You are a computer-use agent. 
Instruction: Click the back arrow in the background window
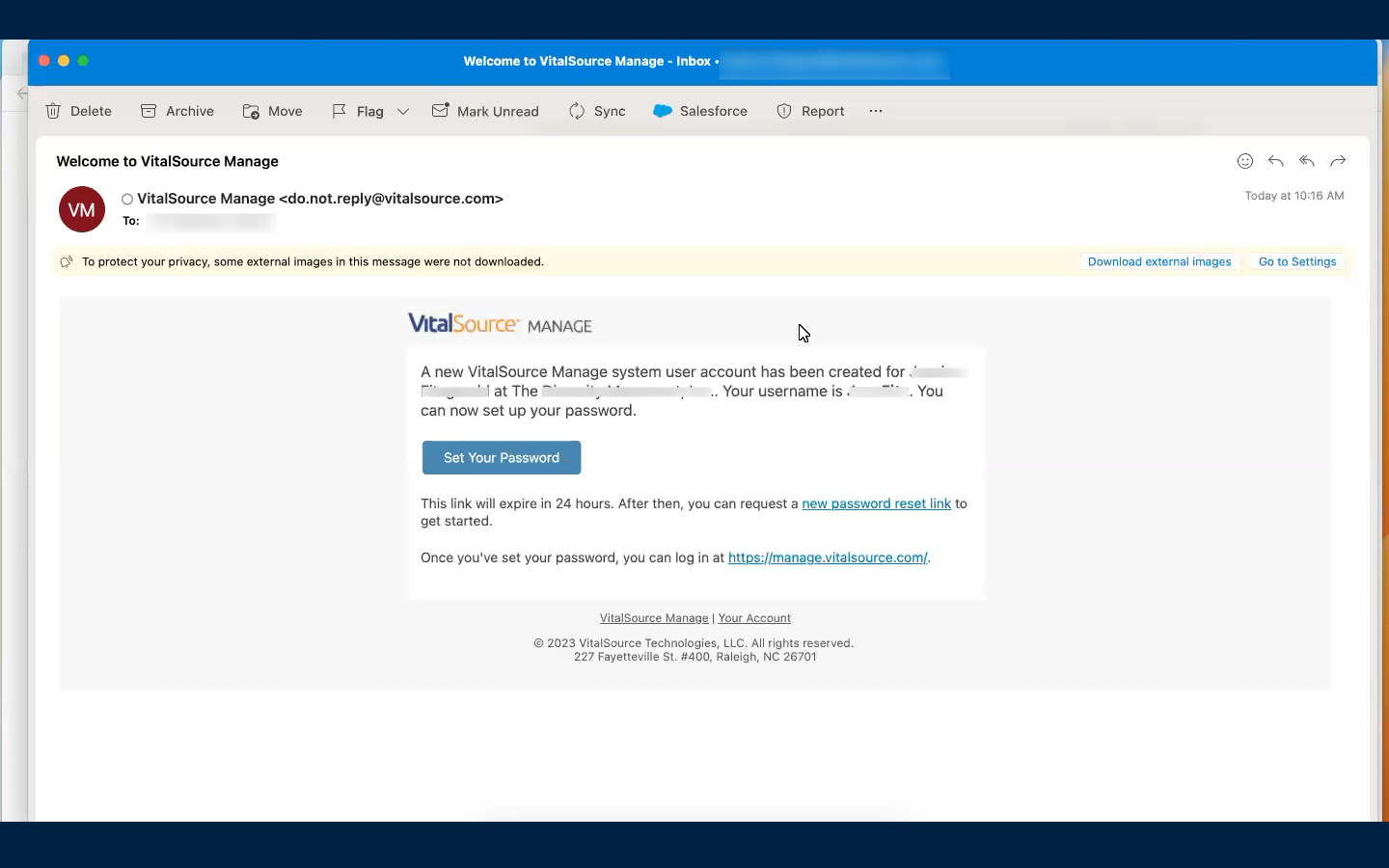point(21,94)
